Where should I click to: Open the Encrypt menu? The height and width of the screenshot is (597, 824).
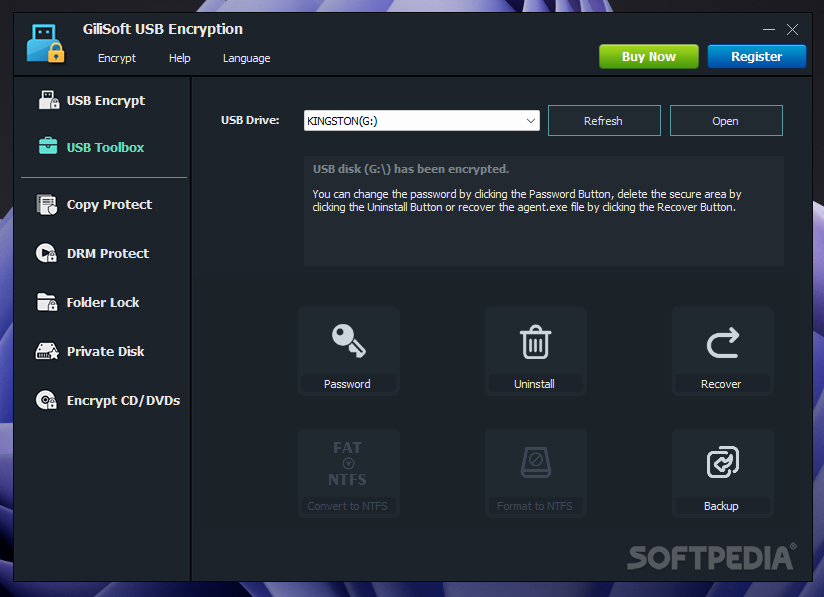point(117,58)
